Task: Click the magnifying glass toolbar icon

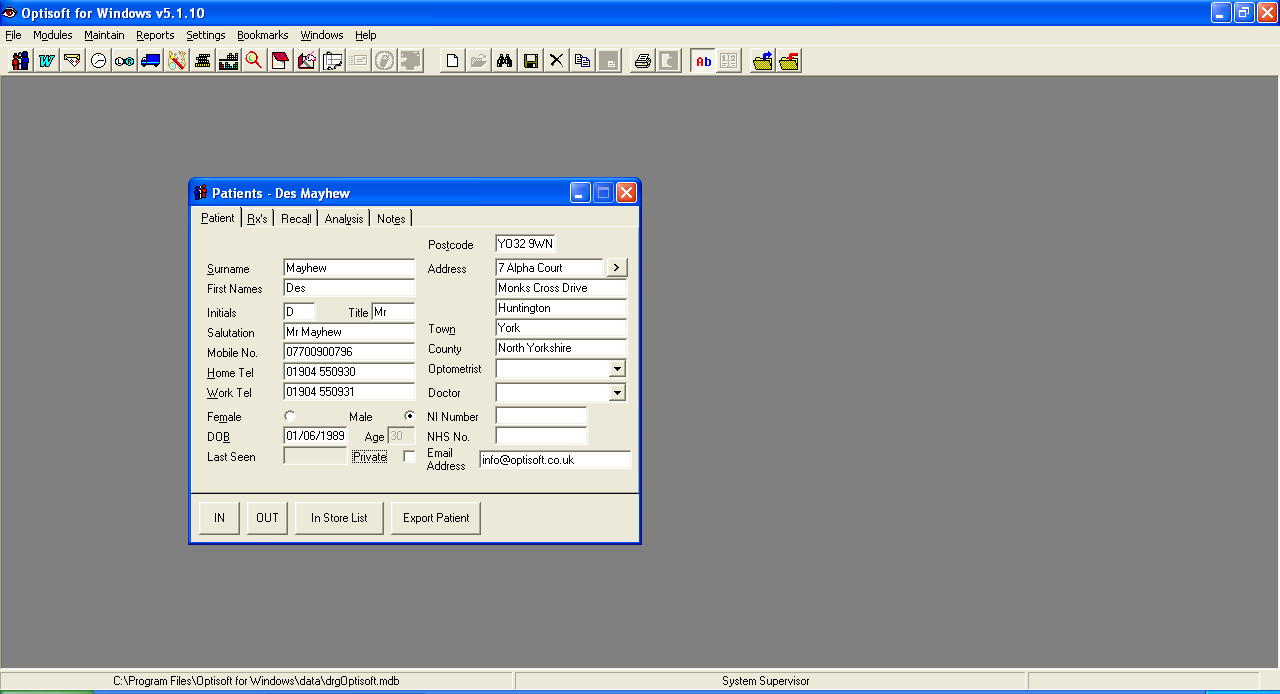Action: click(x=254, y=61)
